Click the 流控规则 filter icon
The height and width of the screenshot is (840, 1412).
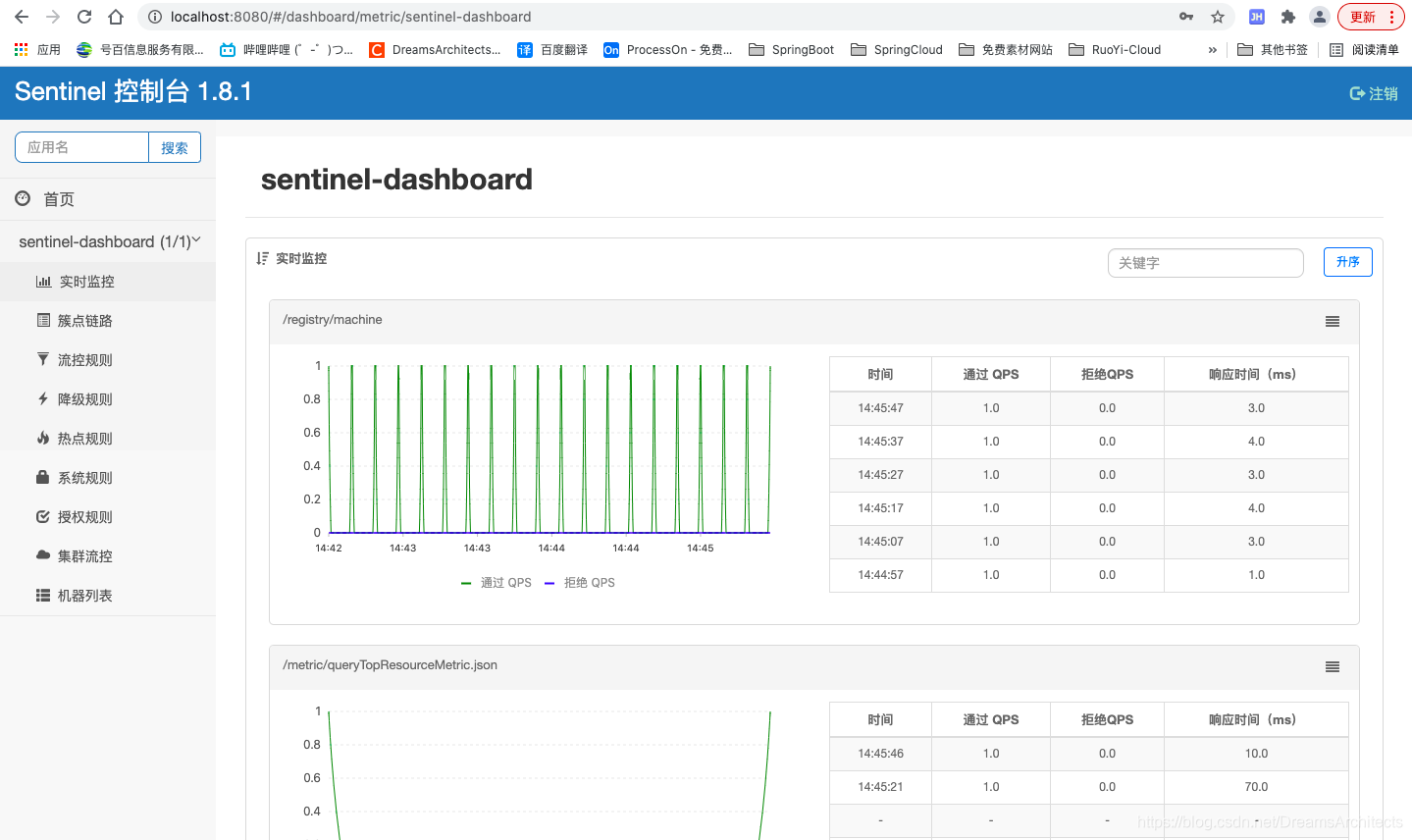43,359
